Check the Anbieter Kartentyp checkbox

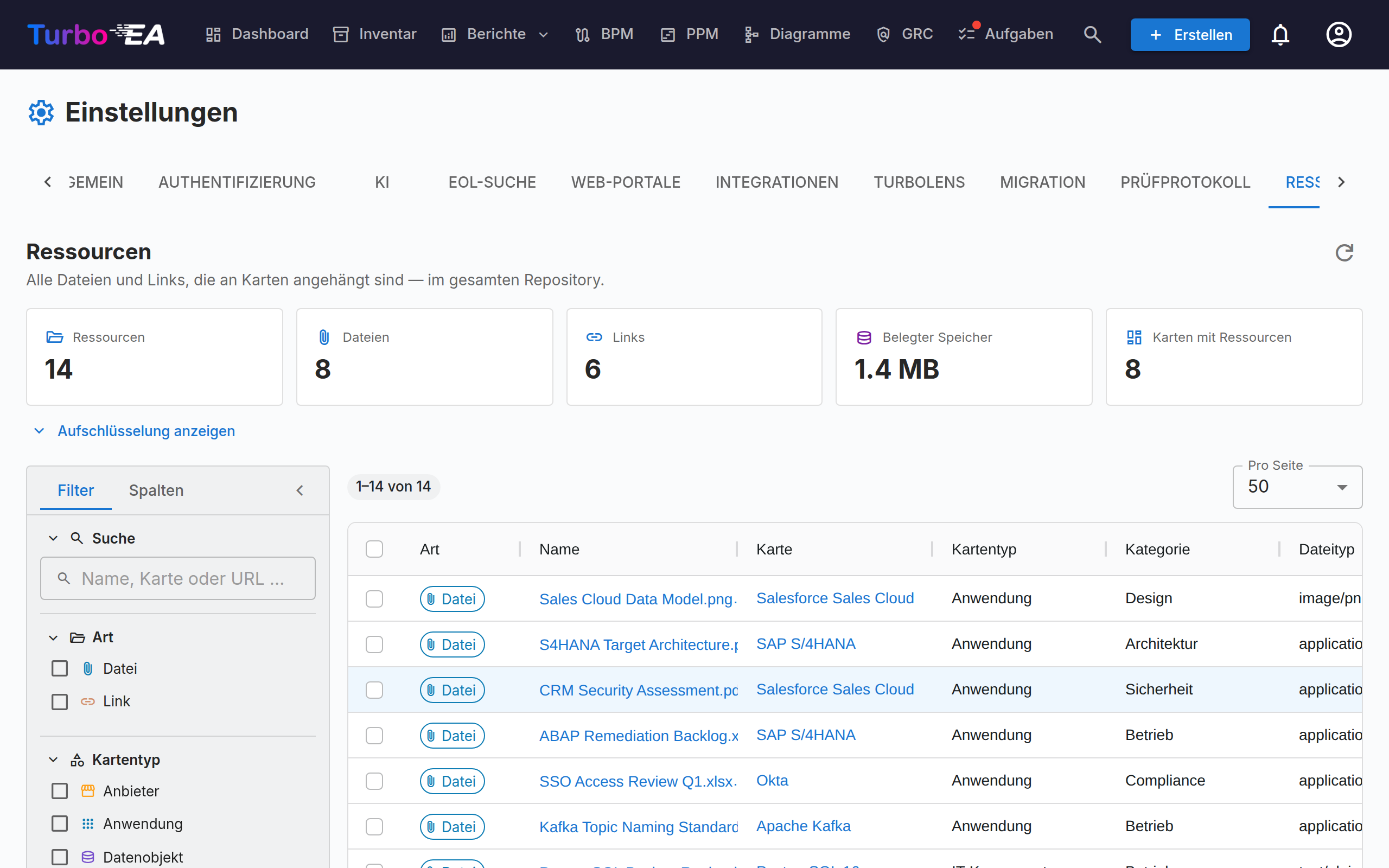(x=60, y=791)
